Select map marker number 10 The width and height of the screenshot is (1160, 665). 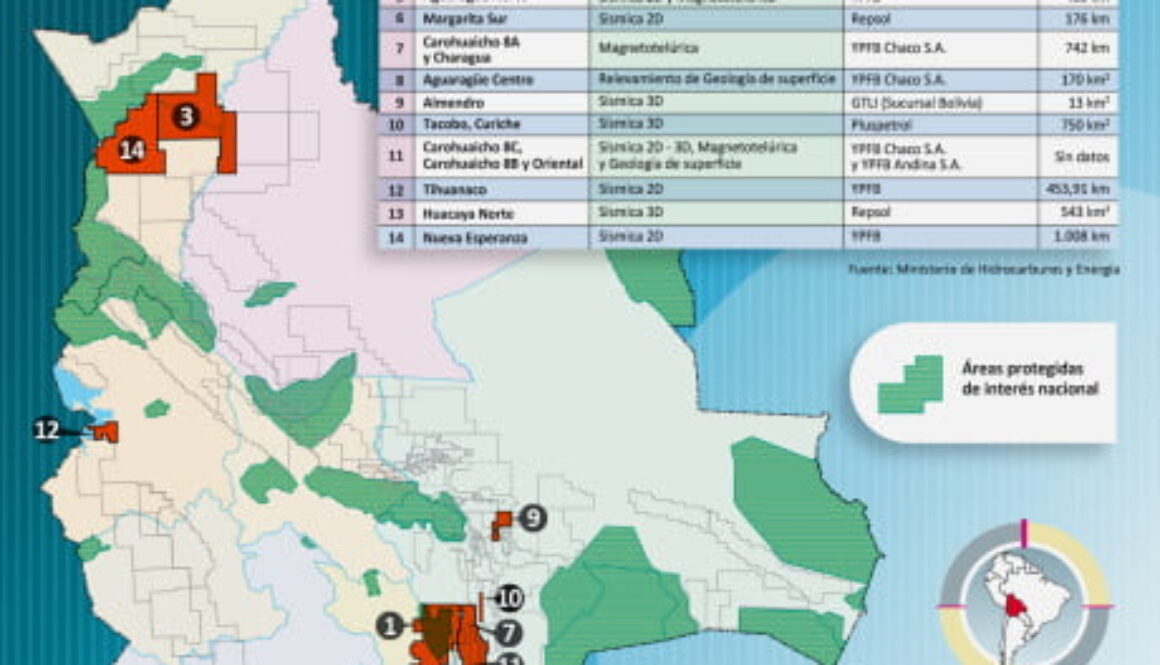tap(509, 598)
